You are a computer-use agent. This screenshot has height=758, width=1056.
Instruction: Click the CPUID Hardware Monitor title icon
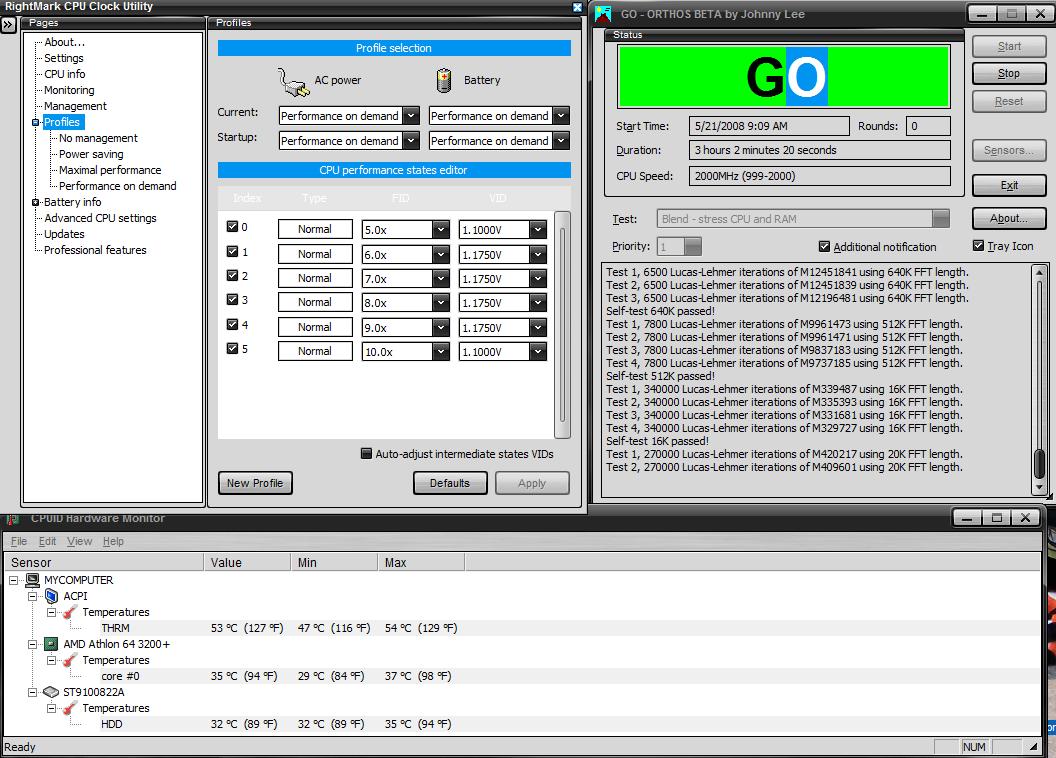tap(12, 519)
